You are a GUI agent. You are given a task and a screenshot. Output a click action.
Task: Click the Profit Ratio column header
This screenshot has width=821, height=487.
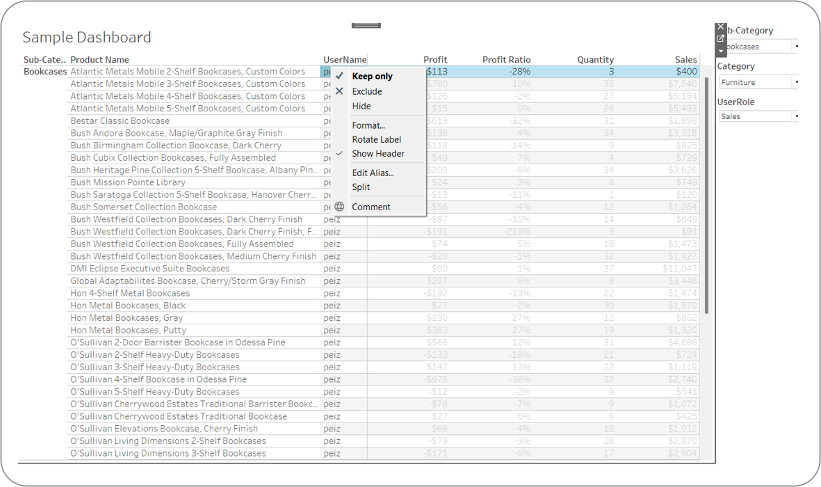pyautogui.click(x=506, y=60)
